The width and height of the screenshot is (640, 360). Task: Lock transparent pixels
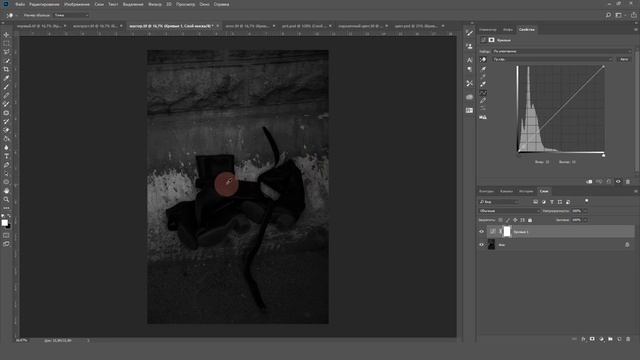[x=500, y=220]
